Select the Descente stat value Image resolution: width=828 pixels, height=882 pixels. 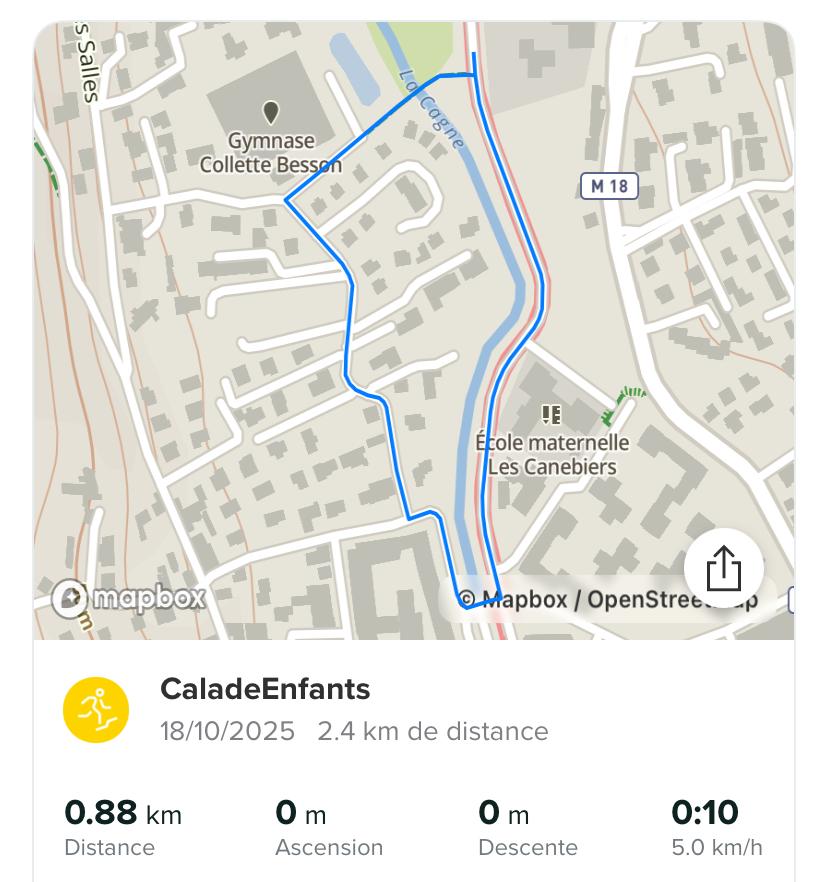click(x=504, y=814)
